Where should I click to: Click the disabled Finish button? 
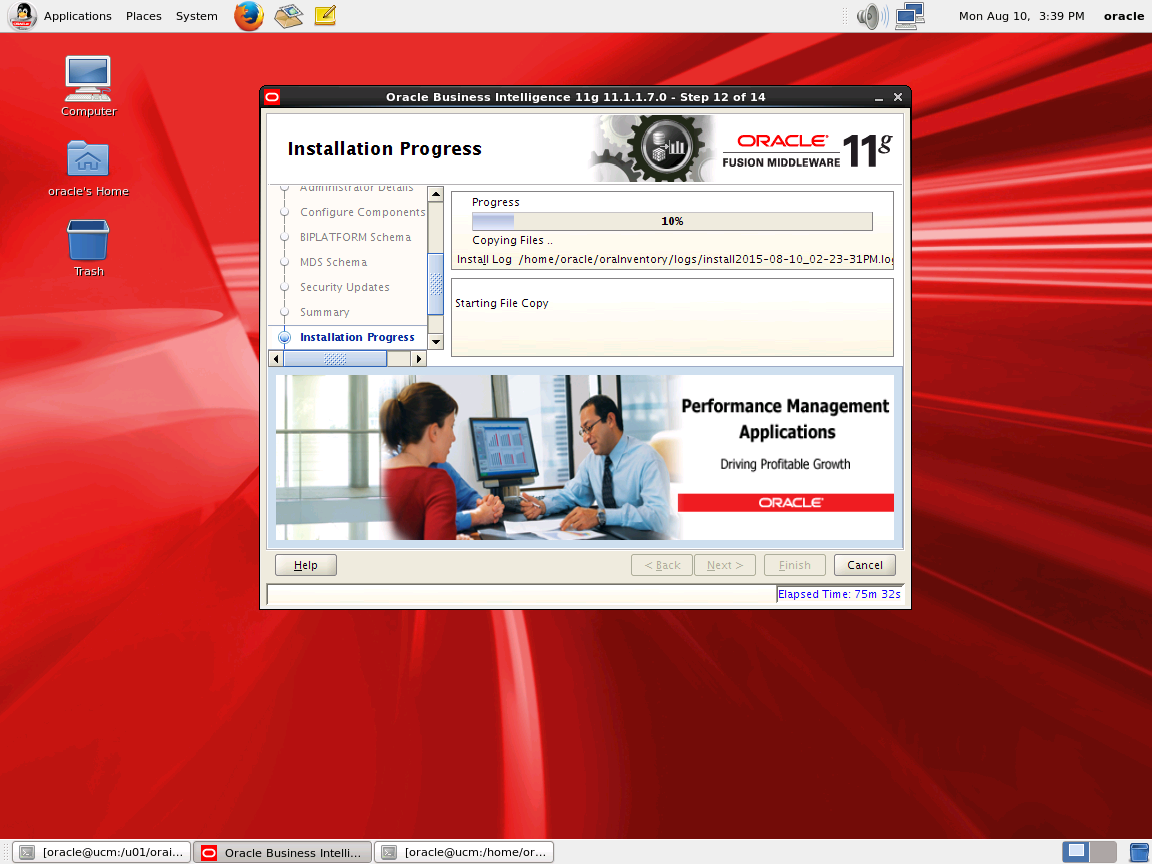(x=795, y=565)
